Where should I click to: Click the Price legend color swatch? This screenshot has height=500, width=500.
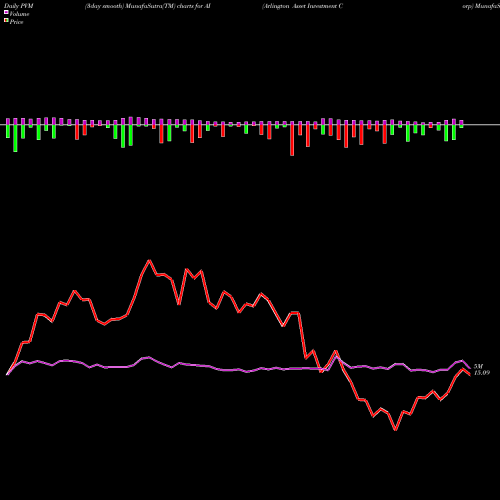[x=6, y=21]
